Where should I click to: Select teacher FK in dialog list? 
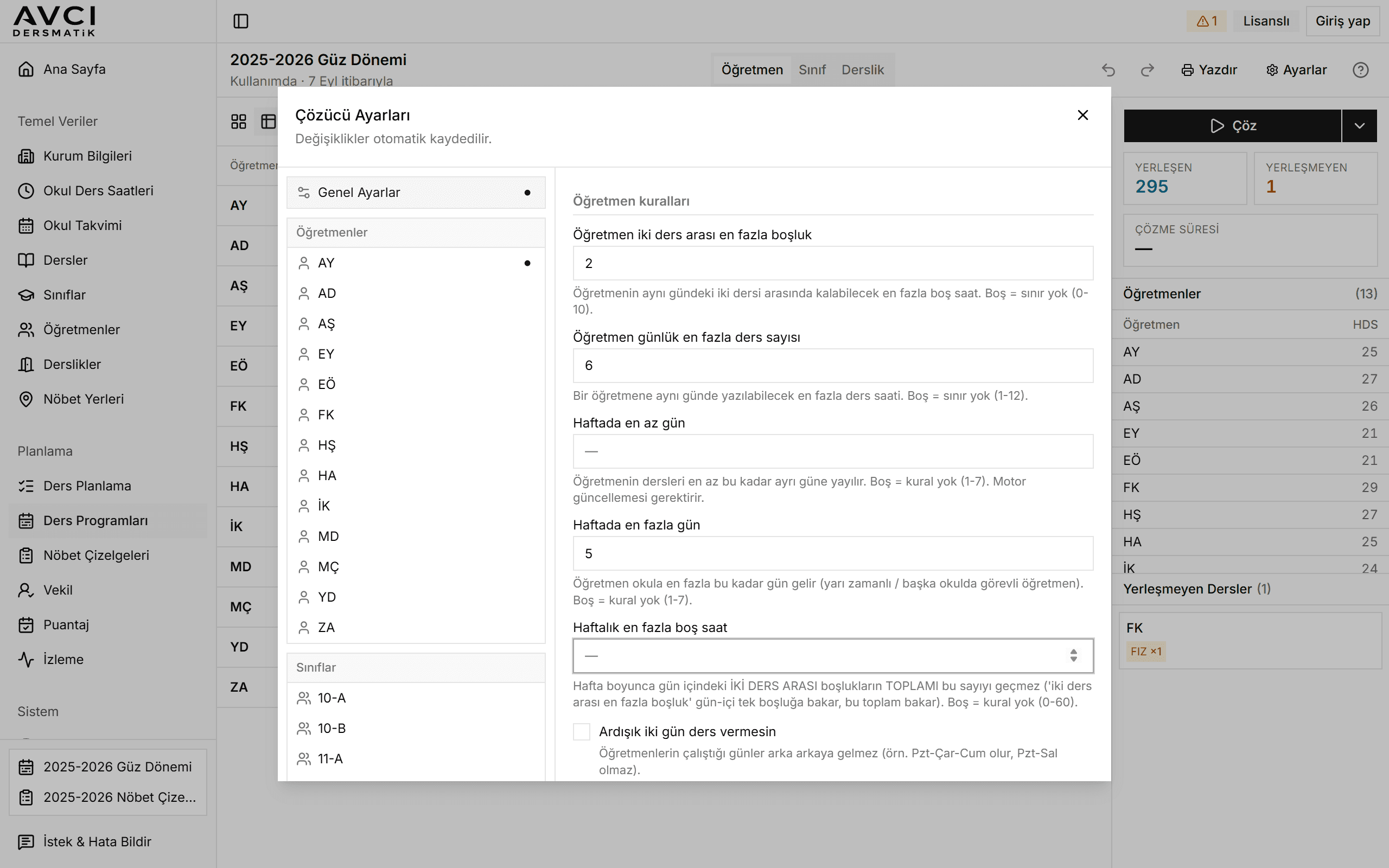click(x=416, y=414)
